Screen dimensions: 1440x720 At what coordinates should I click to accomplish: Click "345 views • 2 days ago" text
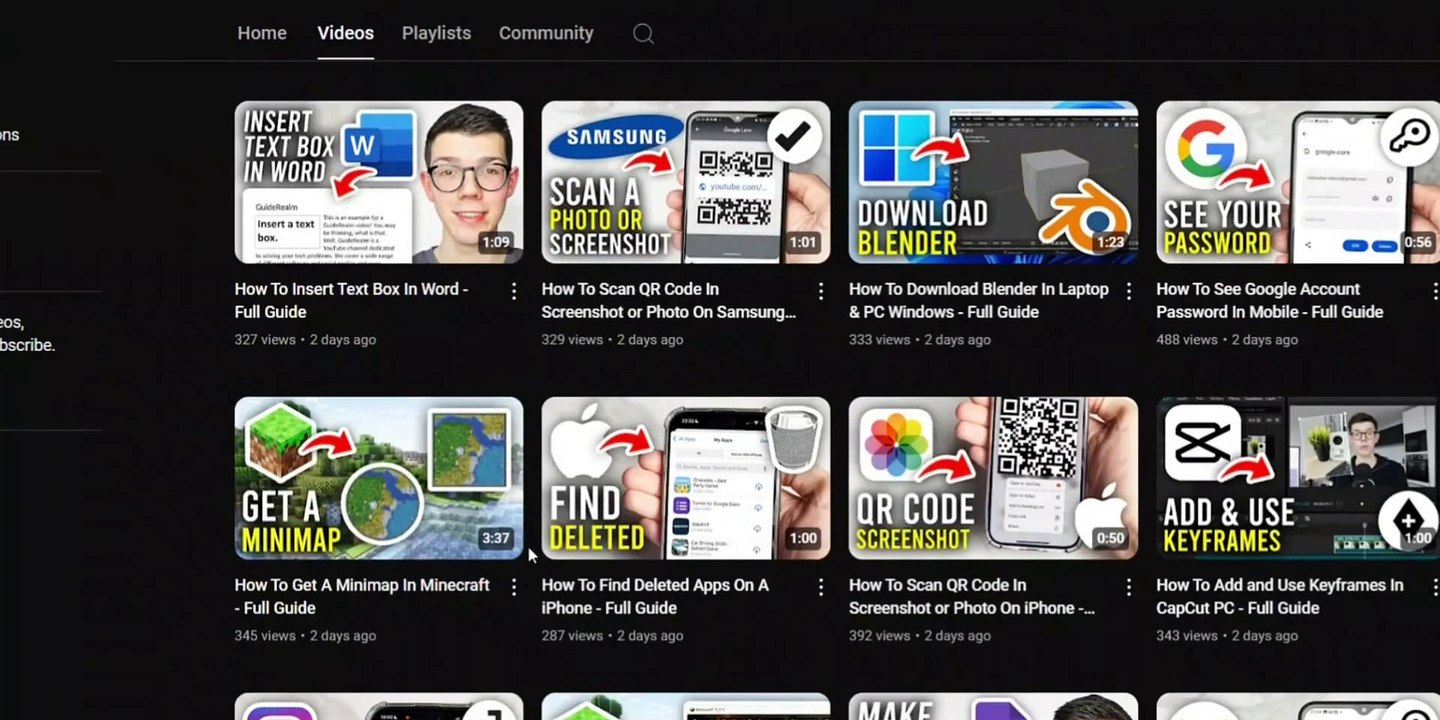[306, 636]
